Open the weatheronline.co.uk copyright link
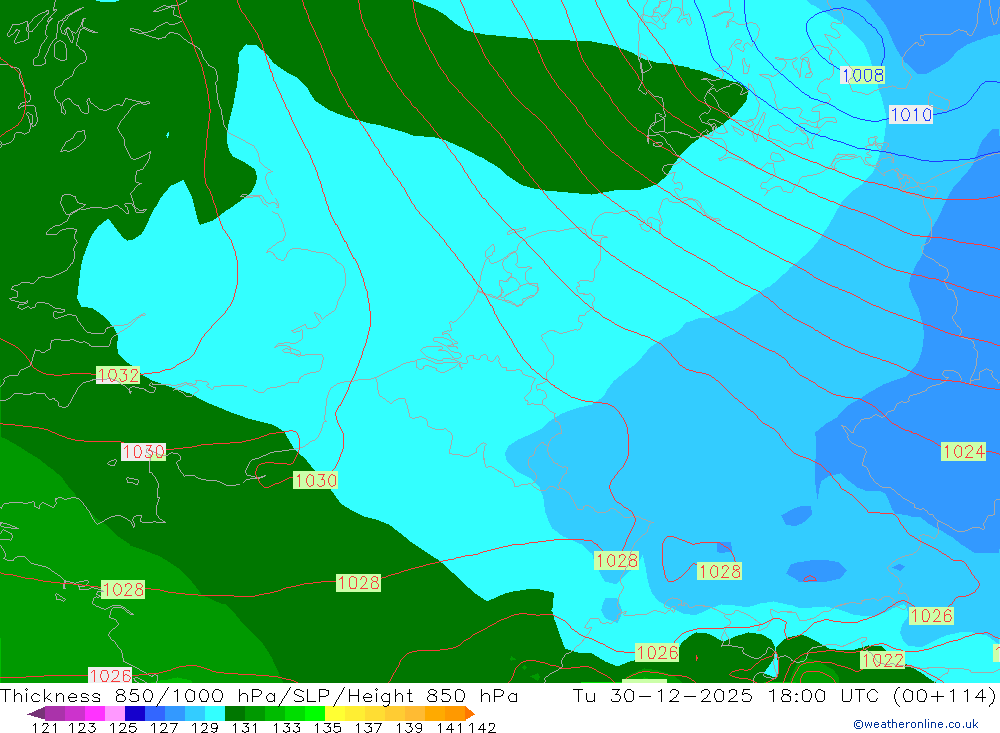The height and width of the screenshot is (733, 1000). point(916,724)
